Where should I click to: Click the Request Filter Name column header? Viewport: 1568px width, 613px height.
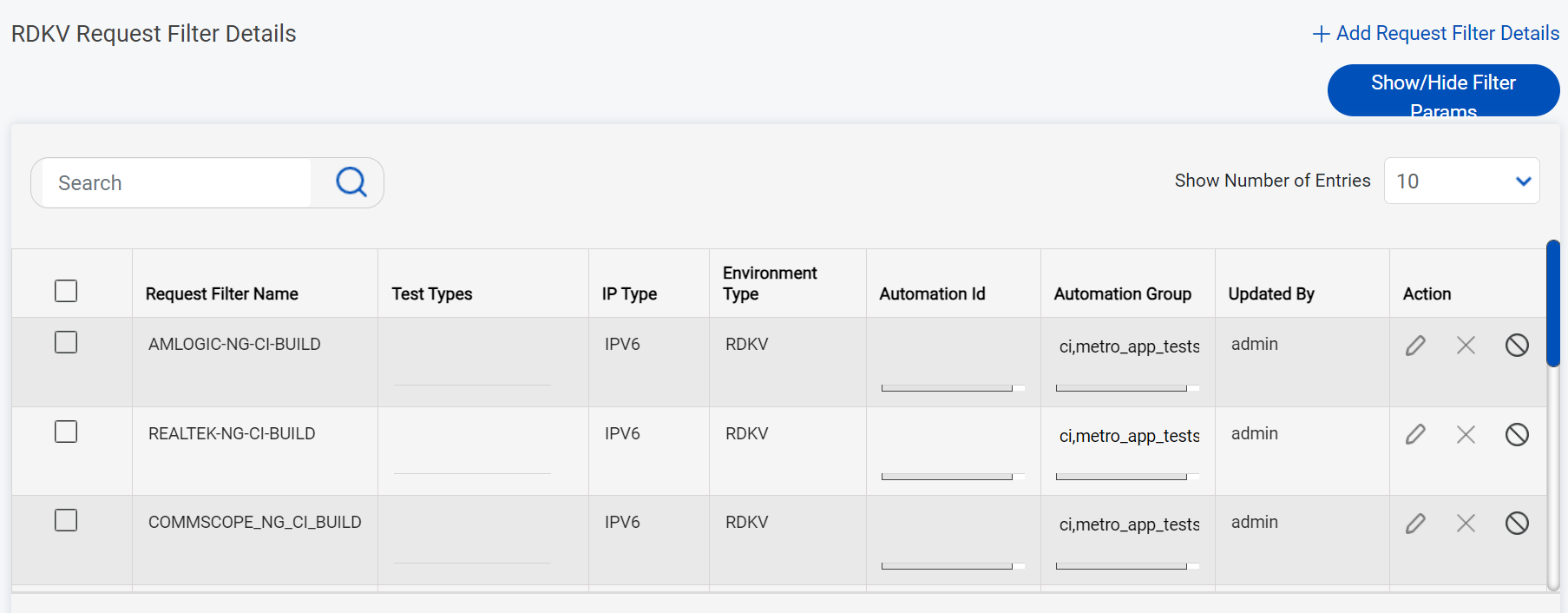coord(222,294)
